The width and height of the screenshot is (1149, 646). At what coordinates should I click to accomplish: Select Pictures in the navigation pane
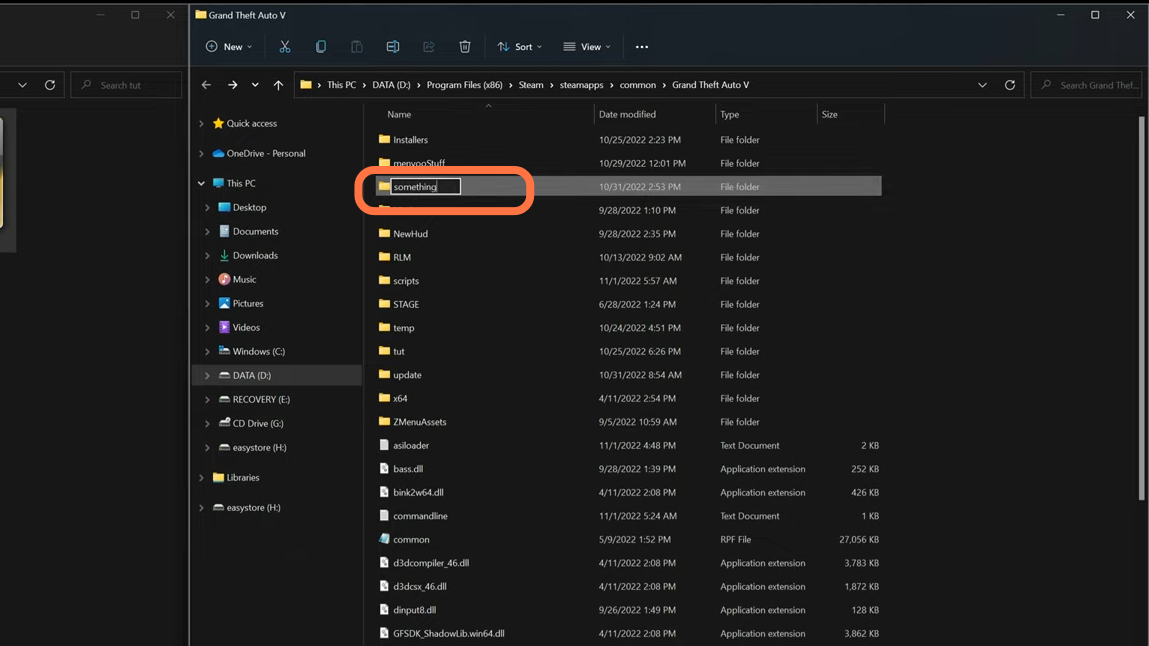248,303
